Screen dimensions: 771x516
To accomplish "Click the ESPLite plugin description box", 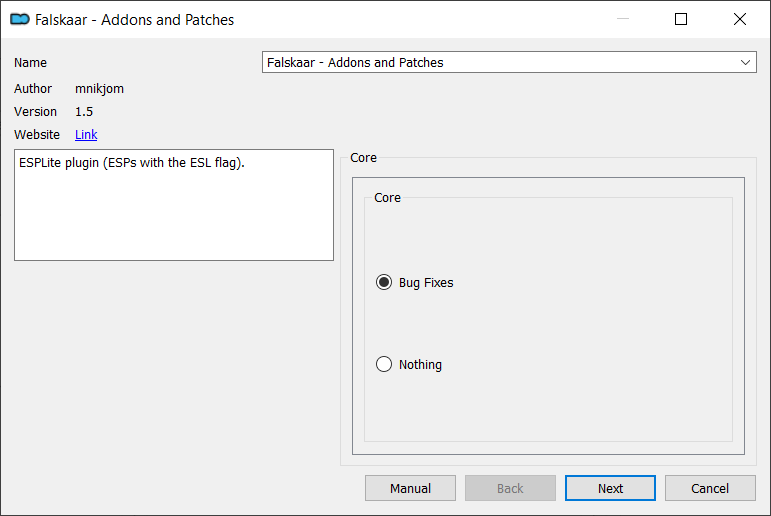I will tap(174, 205).
